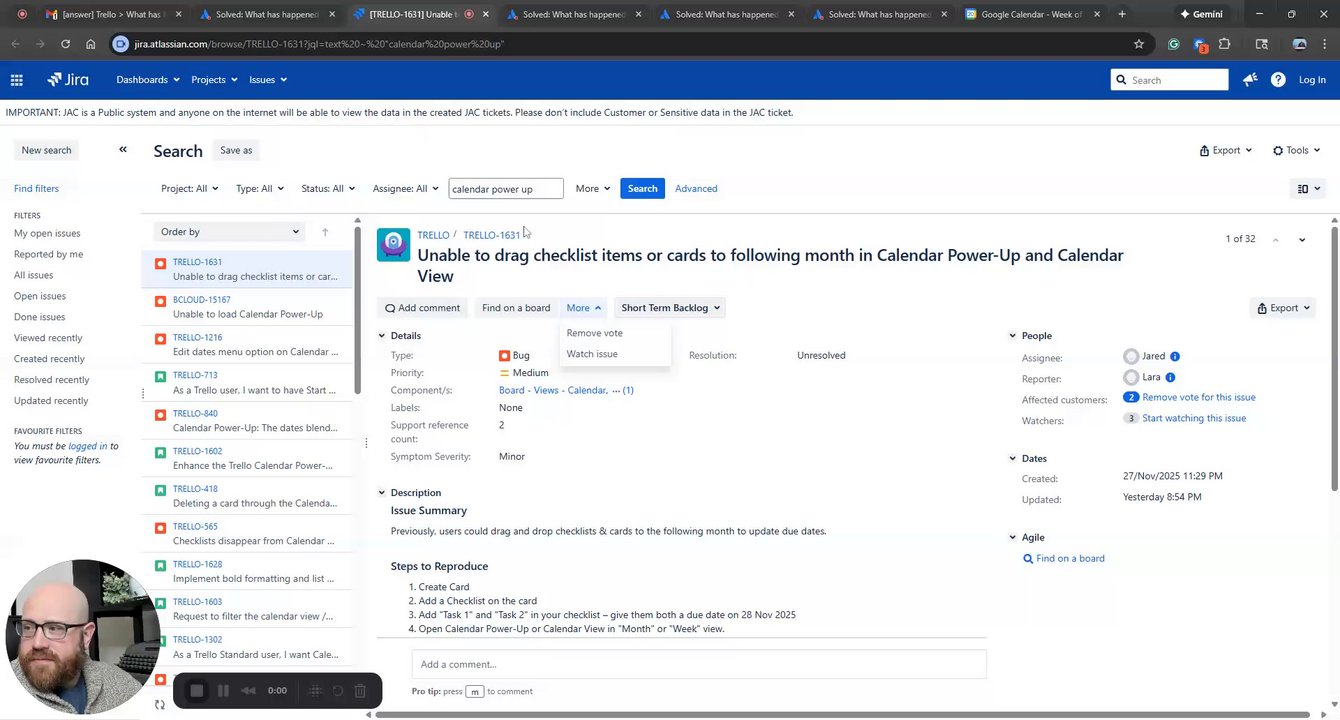Open the Issues dropdown menu

click(268, 80)
